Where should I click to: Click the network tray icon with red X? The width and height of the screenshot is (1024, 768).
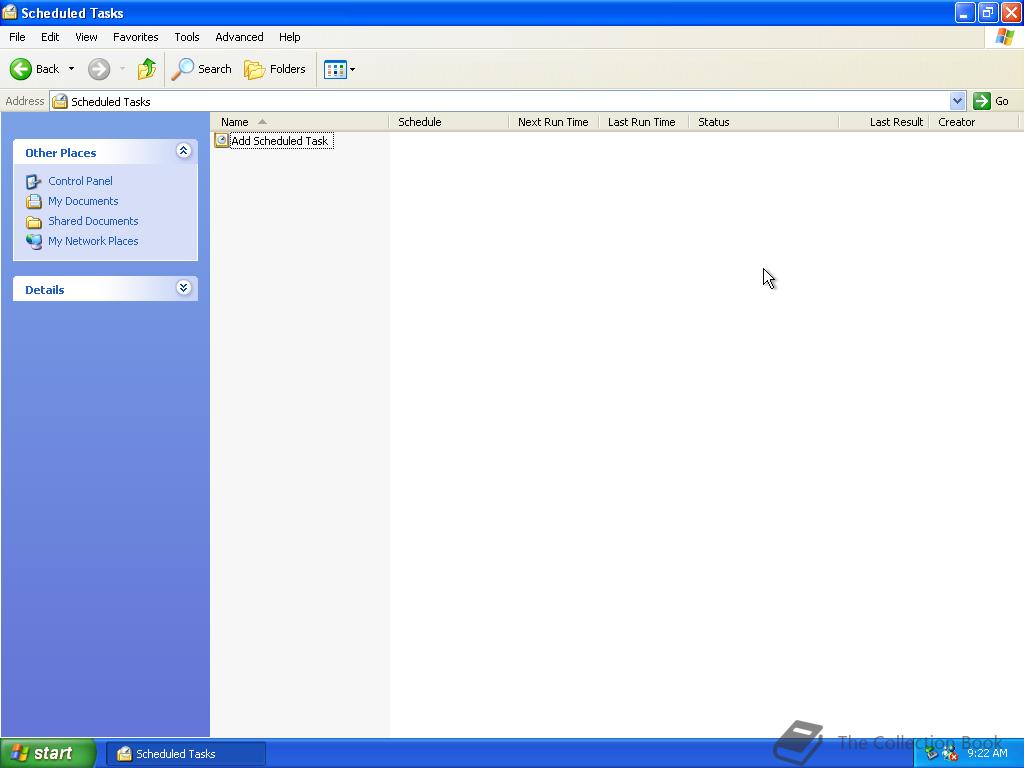click(x=950, y=754)
